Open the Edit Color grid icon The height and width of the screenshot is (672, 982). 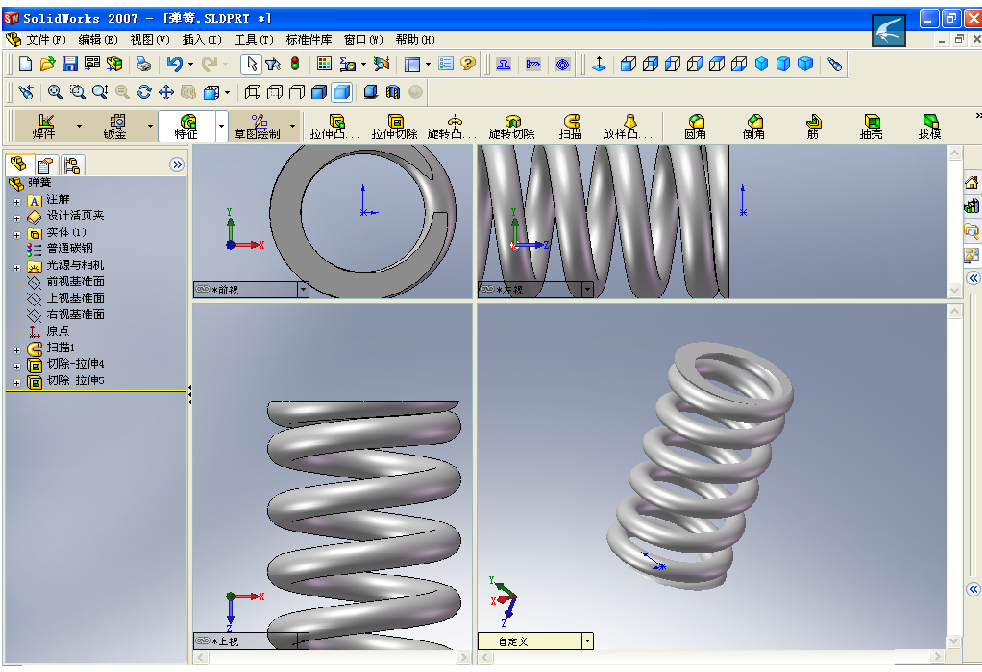click(324, 64)
